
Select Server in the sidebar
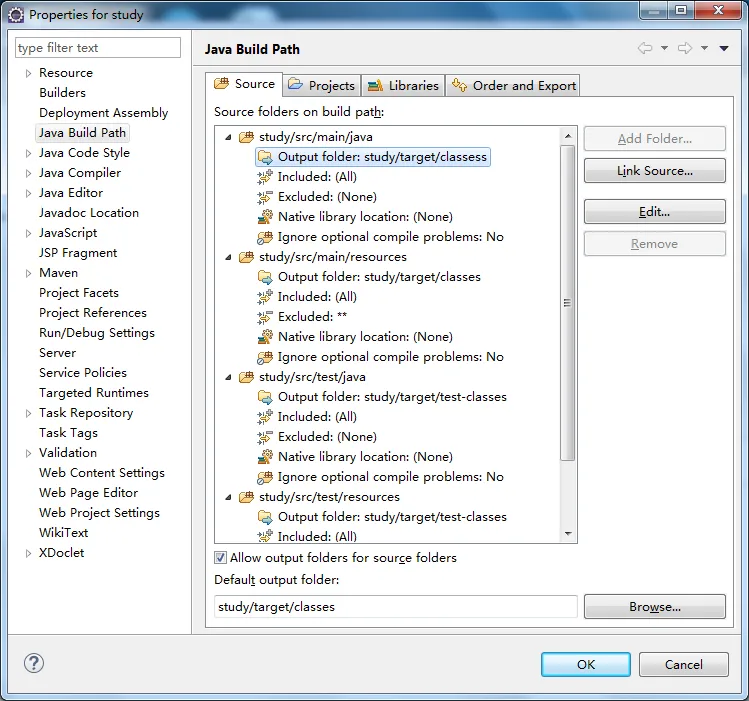click(58, 353)
